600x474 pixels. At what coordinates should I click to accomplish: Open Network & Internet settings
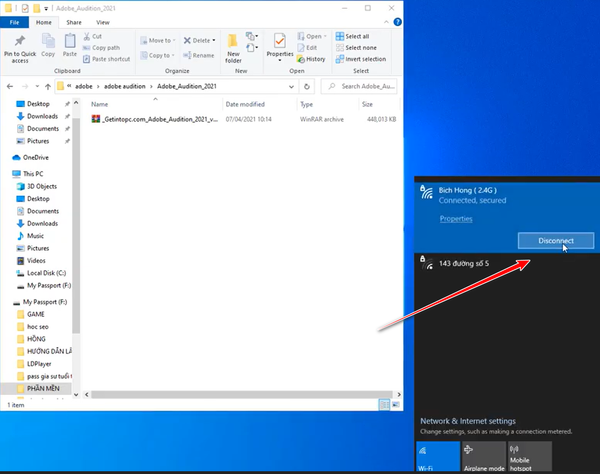click(468, 421)
